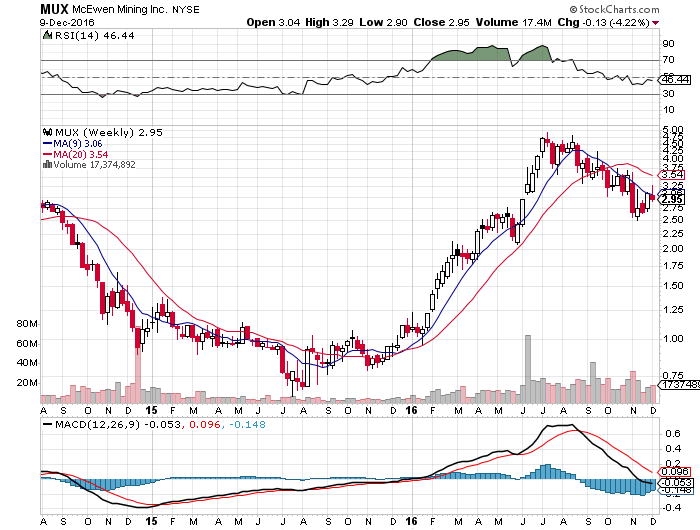Click the -0.053 tag on MACD axis
700x530 pixels.
(677, 483)
